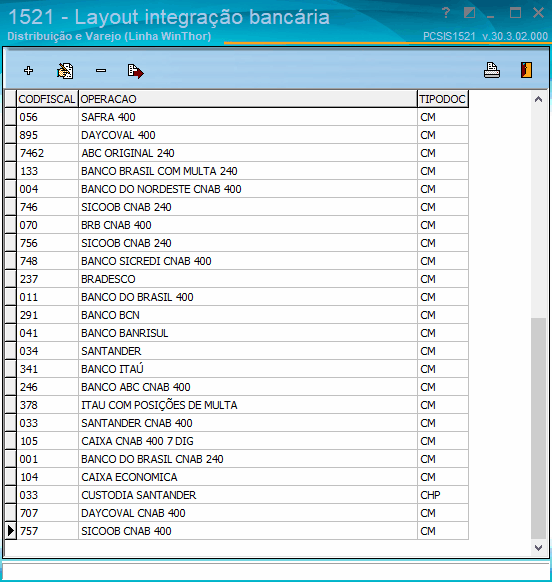Select the BANCO ITAÚ row
Viewport: 552px width, 582px height.
[x=236, y=369]
